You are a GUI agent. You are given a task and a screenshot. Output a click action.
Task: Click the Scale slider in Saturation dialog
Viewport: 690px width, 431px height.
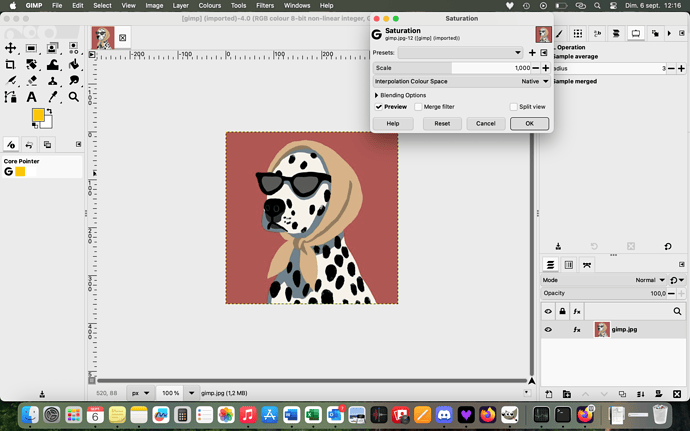tap(452, 68)
